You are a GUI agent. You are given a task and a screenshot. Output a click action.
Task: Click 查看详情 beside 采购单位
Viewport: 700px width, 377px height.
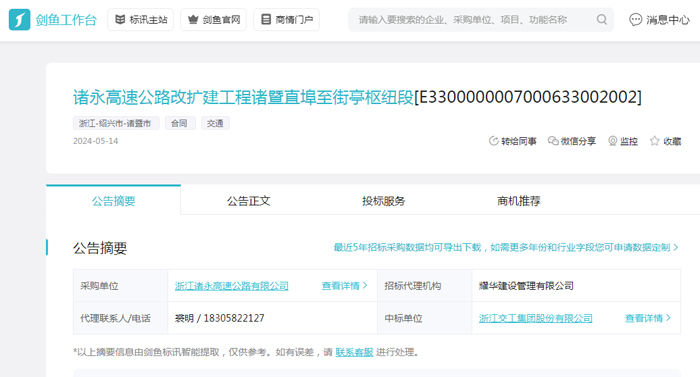[x=344, y=286]
